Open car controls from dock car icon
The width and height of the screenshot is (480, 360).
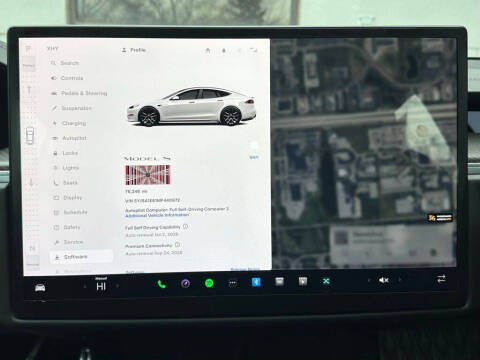click(40, 287)
